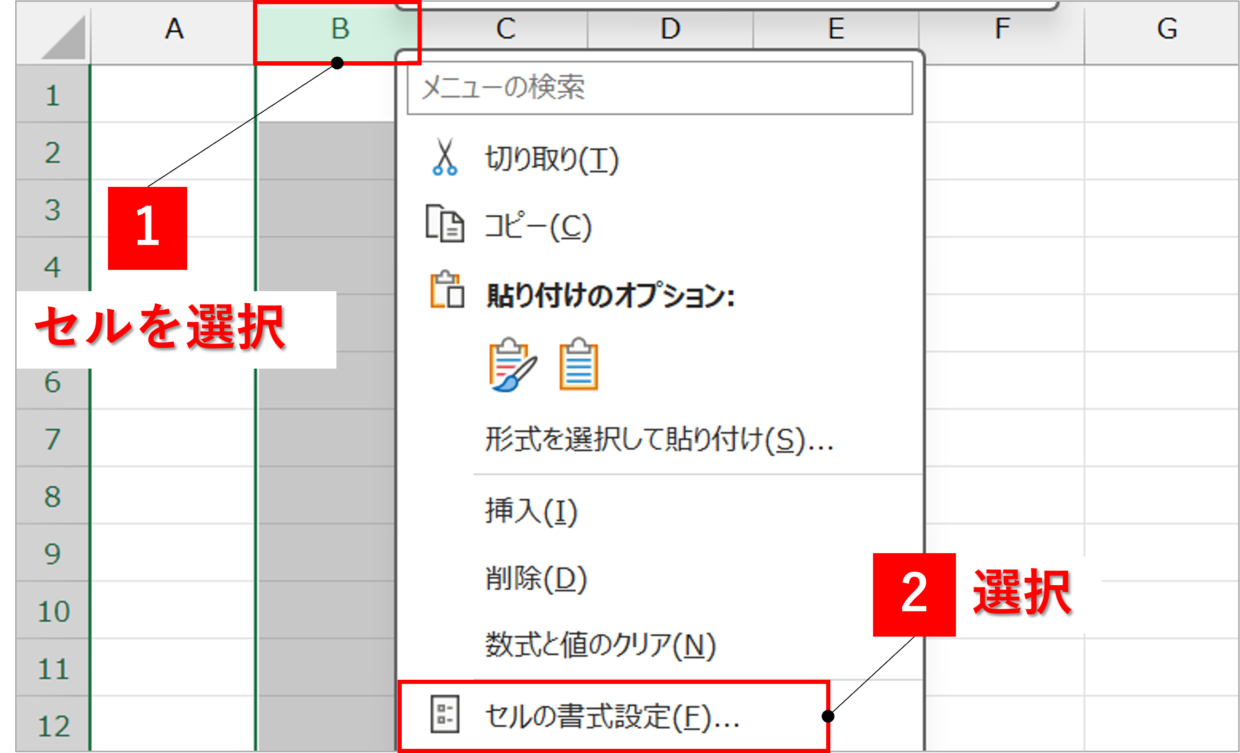The height and width of the screenshot is (753, 1240).
Task: Select row 10 header
Action: pos(51,610)
